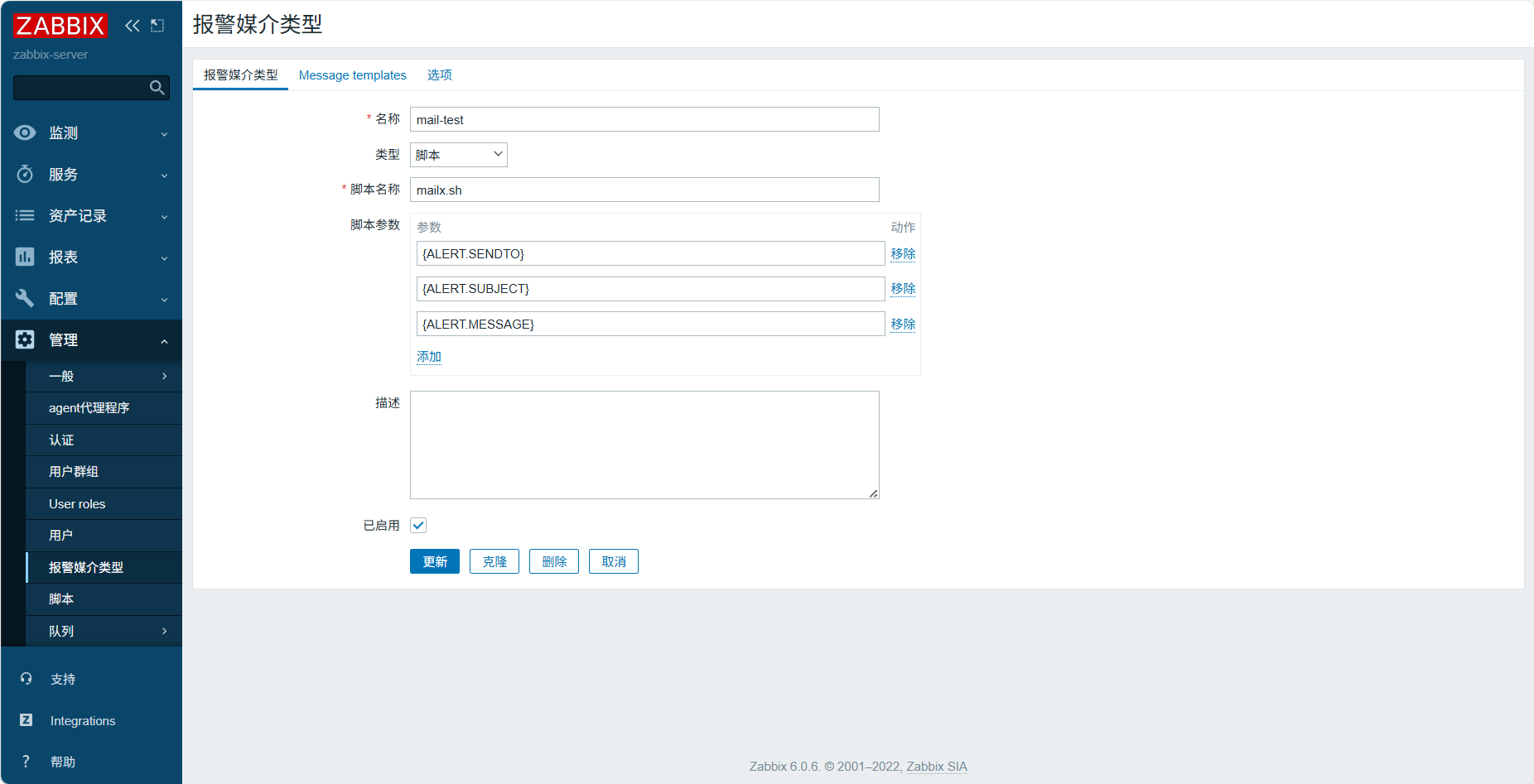Expand the 报表 menu
This screenshot has width=1534, height=784.
point(91,257)
